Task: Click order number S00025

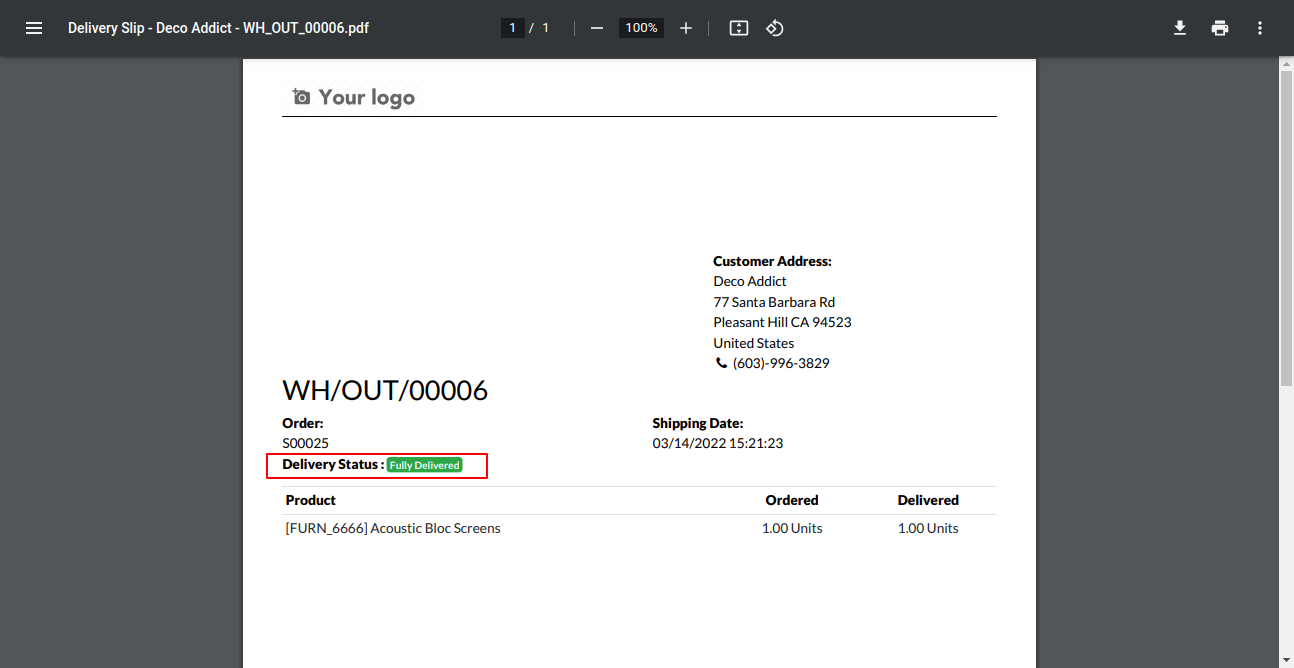Action: click(306, 443)
